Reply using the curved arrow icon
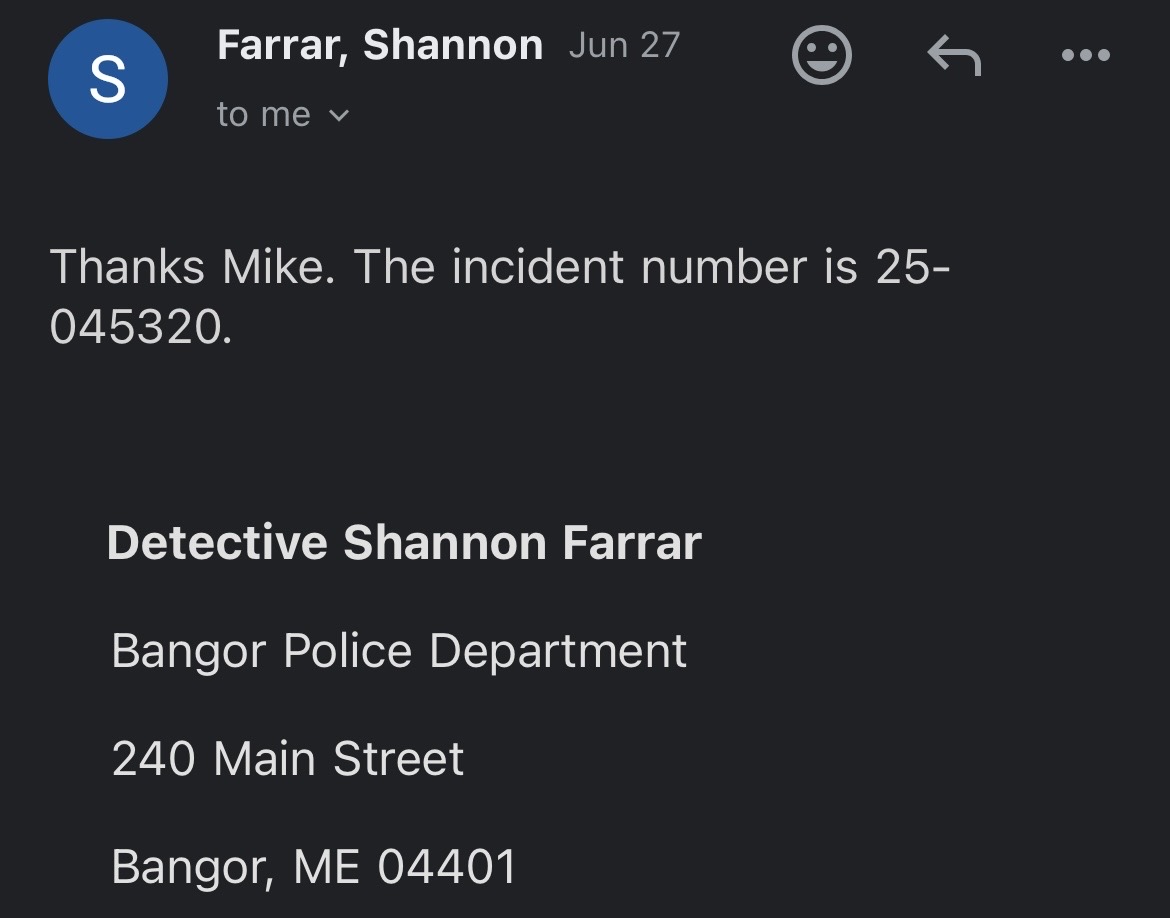The height and width of the screenshot is (918, 1170). (954, 54)
